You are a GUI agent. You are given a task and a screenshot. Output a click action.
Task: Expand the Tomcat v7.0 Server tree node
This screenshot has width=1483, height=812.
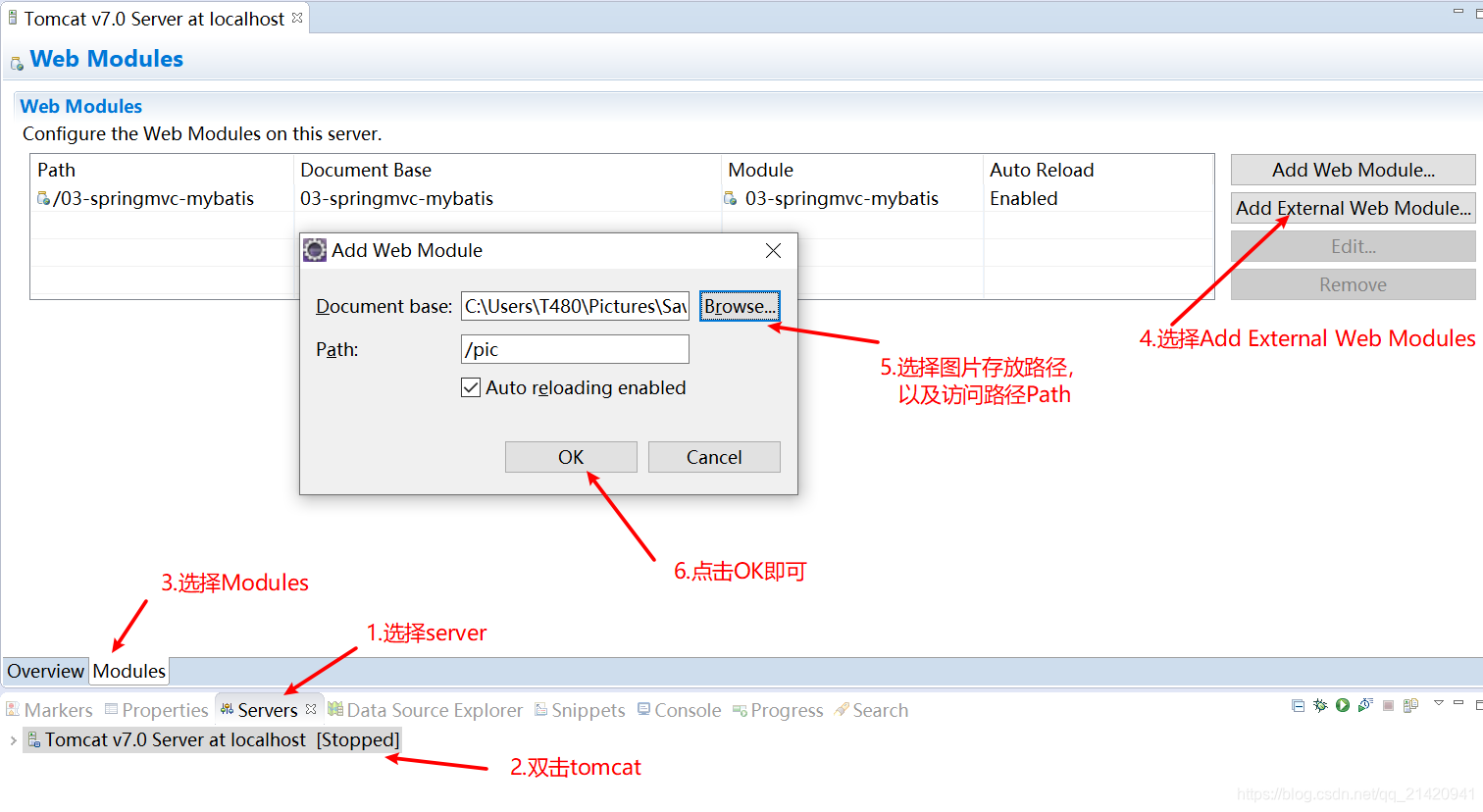pyautogui.click(x=13, y=740)
